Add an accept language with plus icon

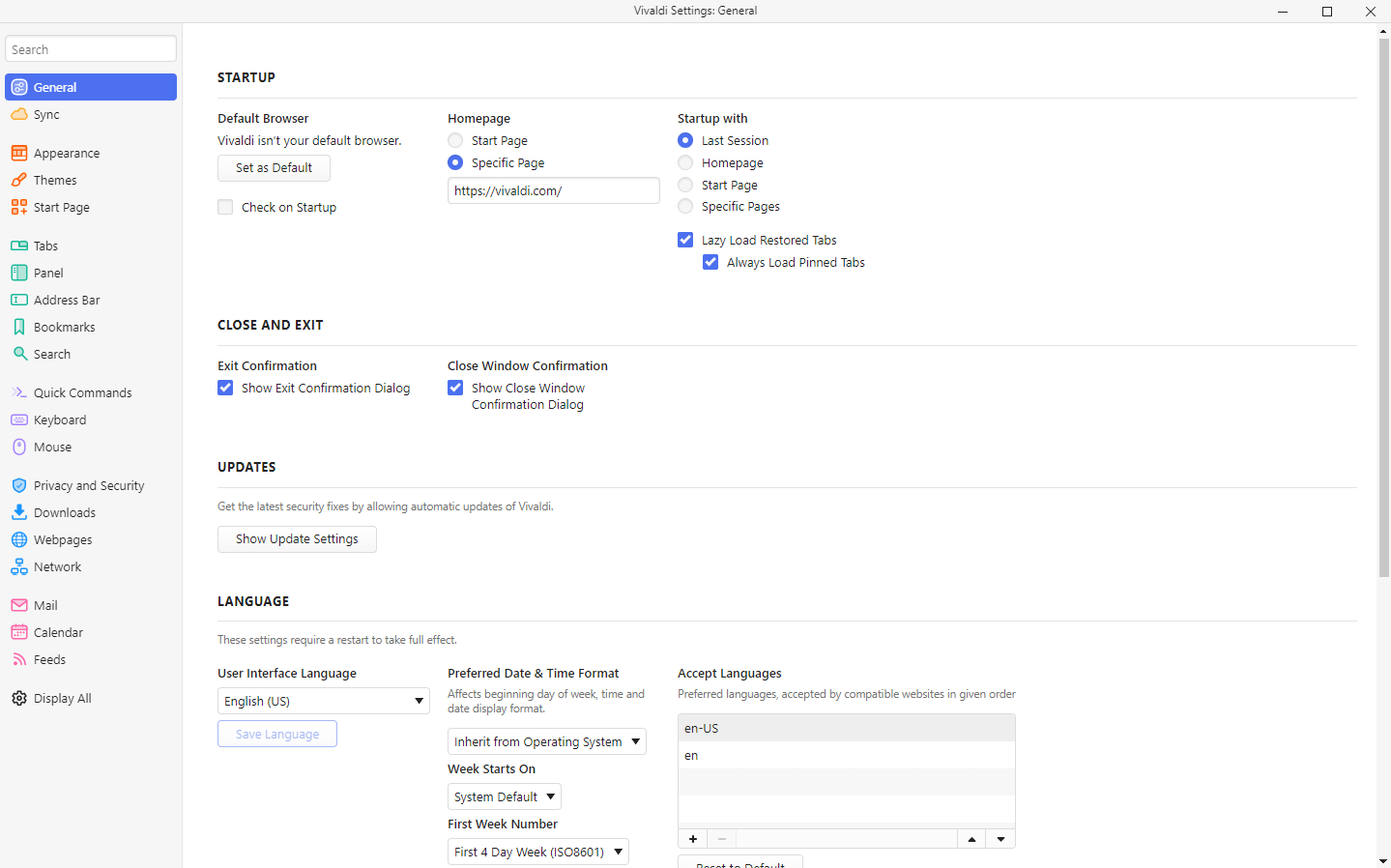[693, 839]
